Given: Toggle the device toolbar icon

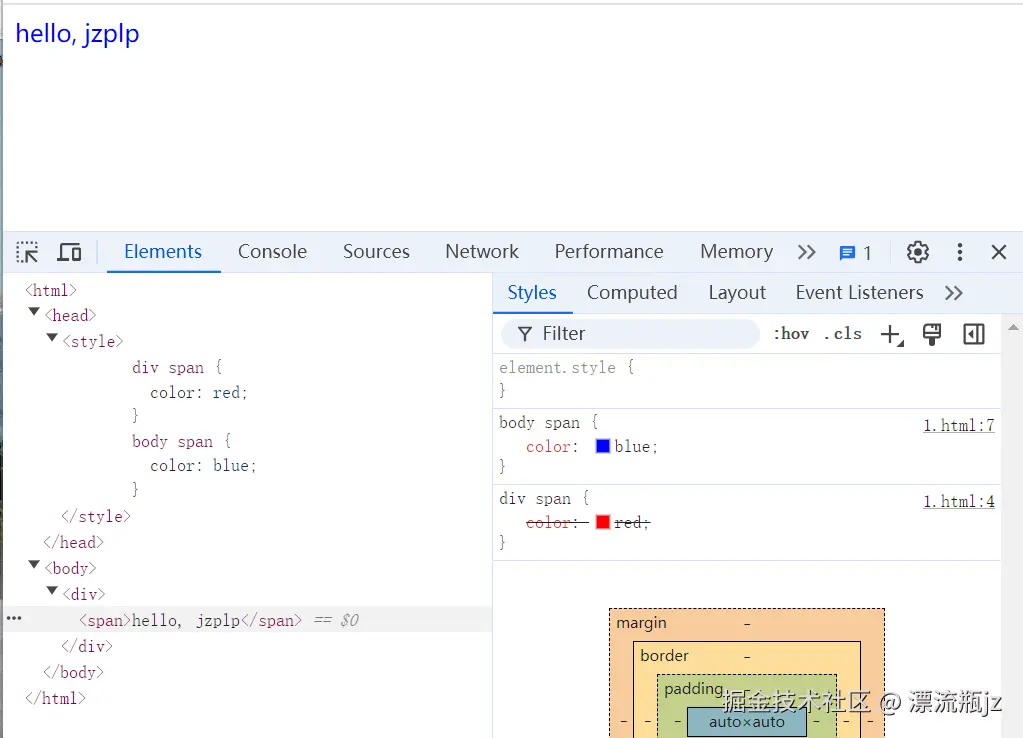Looking at the screenshot, I should point(69,252).
